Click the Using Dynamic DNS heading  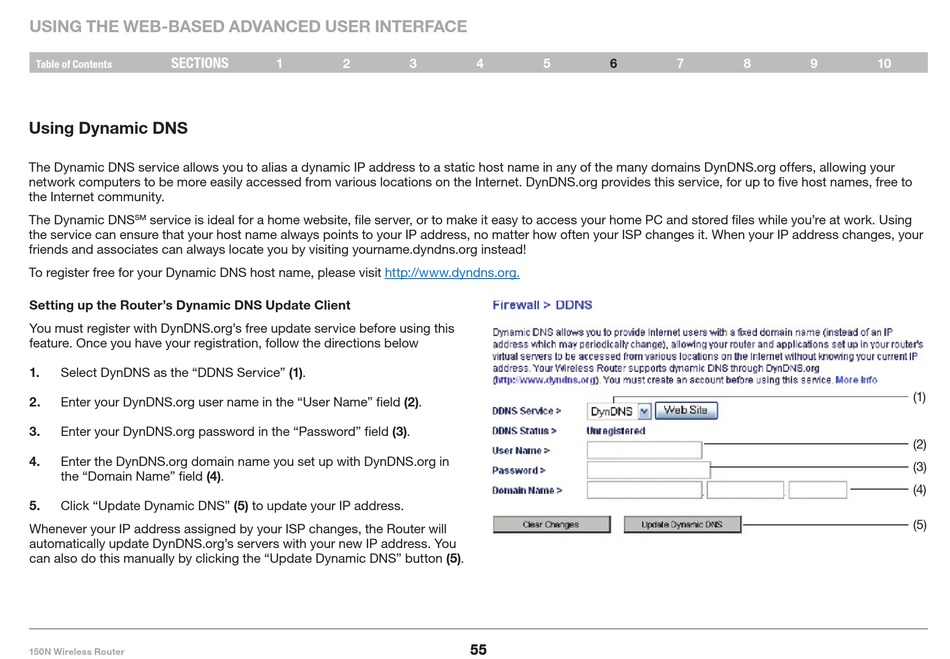coord(108,128)
